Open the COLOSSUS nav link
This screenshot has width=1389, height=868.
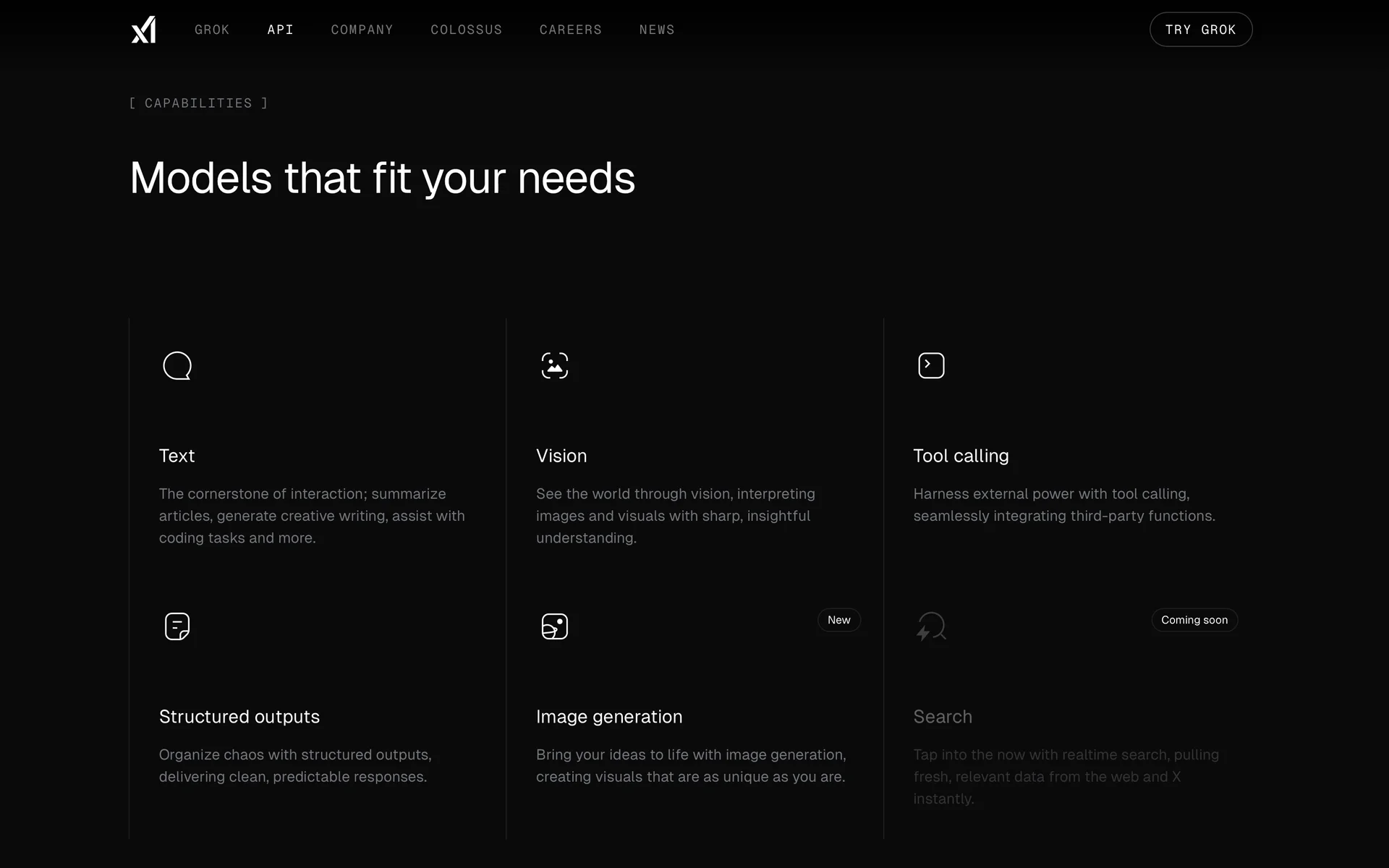[x=466, y=30]
